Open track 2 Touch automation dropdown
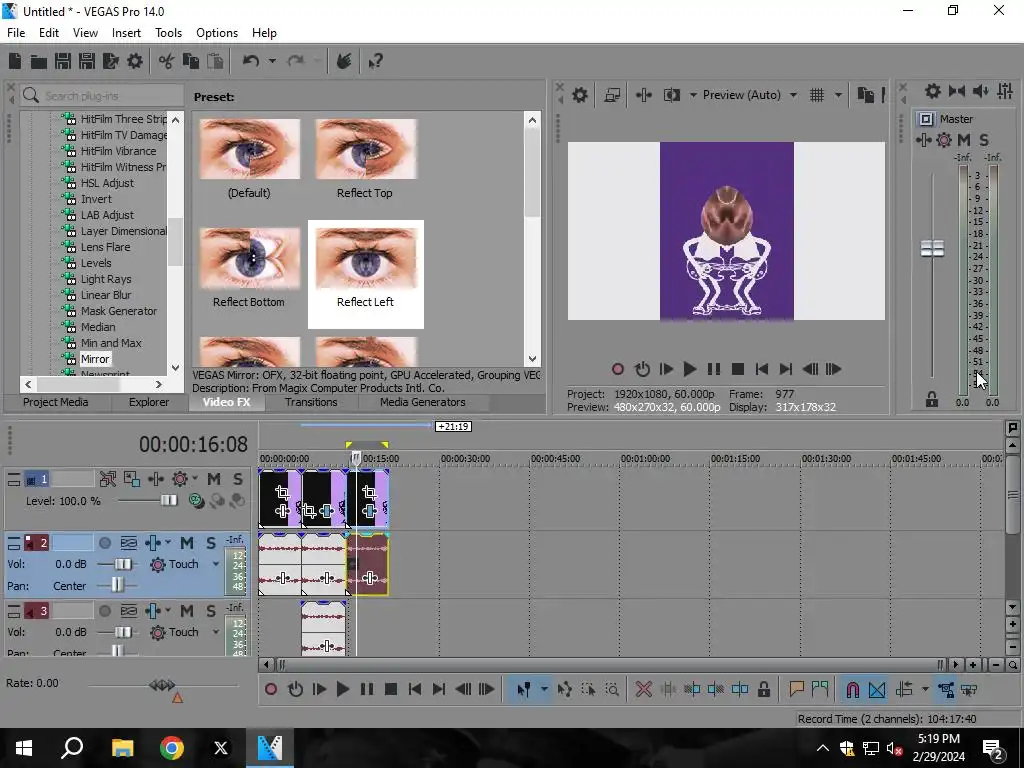Image resolution: width=1024 pixels, height=768 pixels. pos(216,564)
